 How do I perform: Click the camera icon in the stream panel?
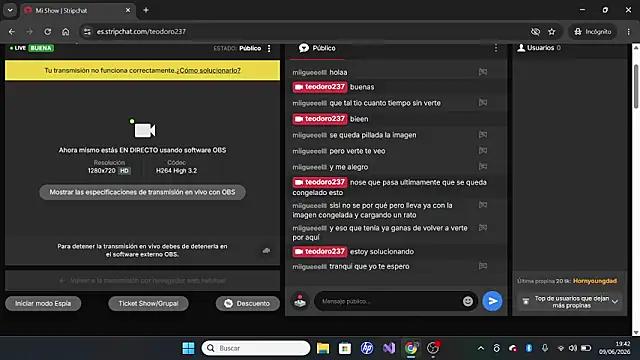(144, 130)
